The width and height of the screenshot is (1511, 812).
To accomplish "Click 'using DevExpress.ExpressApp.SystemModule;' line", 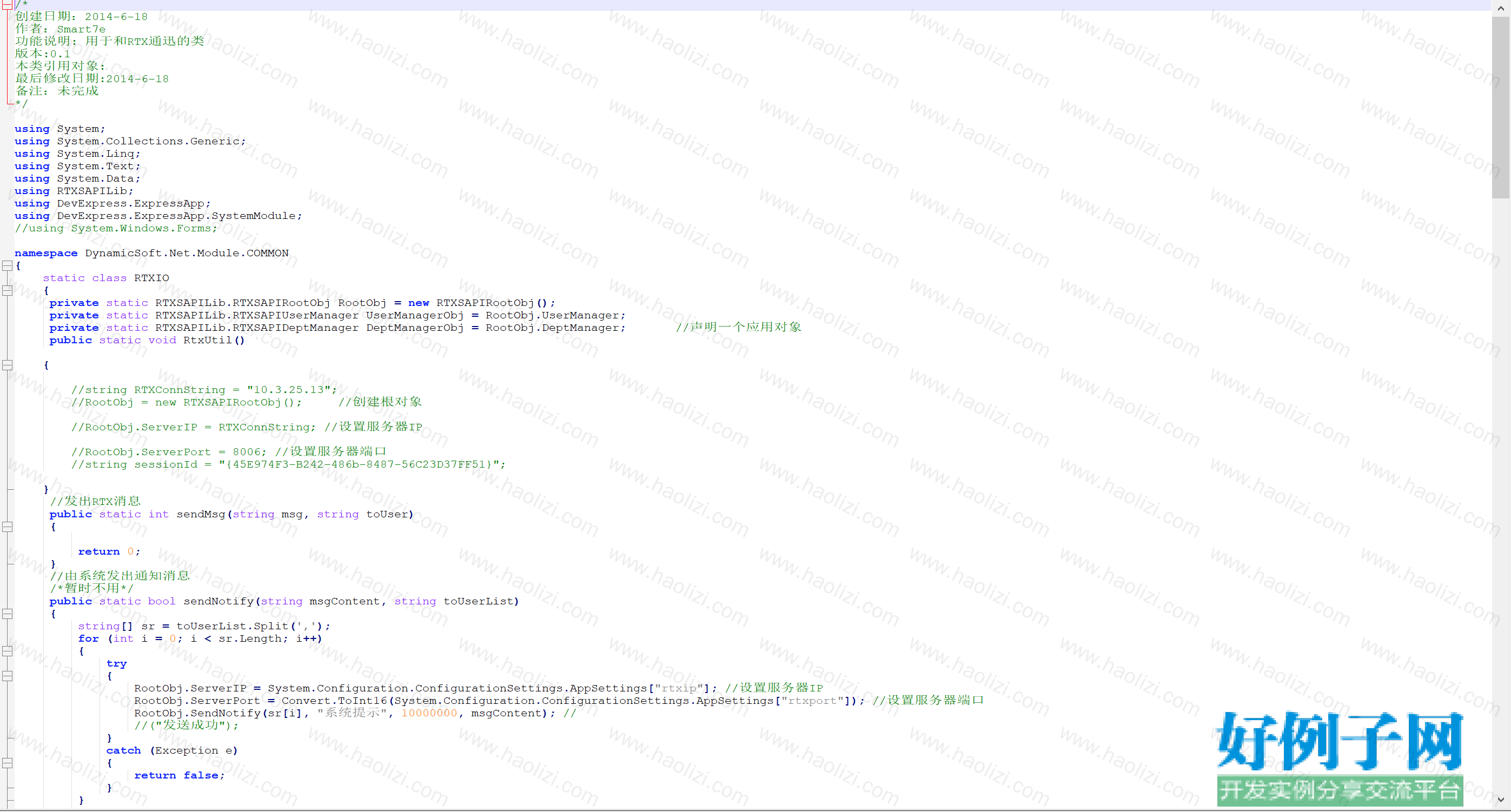I will click(x=158, y=216).
